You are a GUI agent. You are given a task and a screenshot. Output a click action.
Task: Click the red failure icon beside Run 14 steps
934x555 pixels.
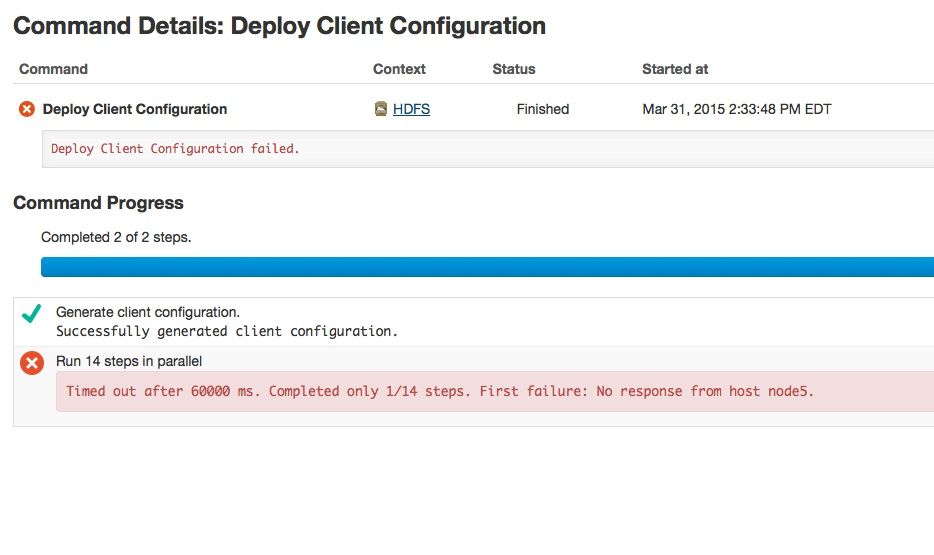[x=32, y=364]
